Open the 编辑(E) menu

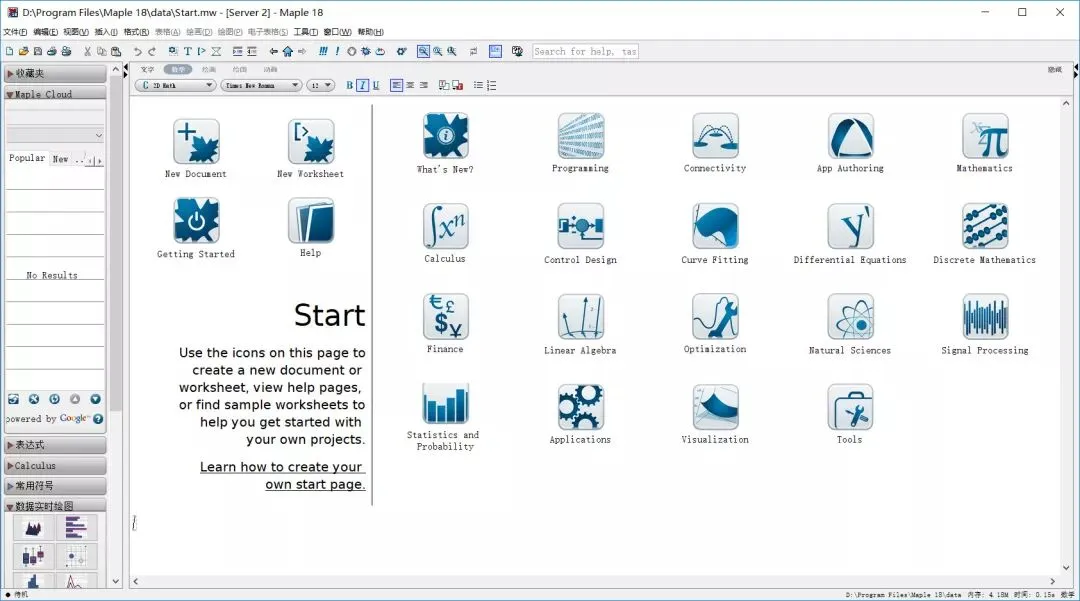pos(45,32)
